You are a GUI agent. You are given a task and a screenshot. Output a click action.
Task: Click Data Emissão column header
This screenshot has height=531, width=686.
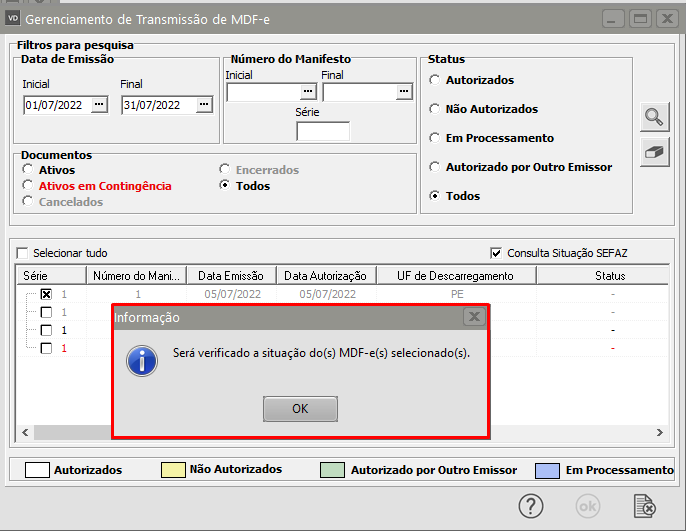(x=231, y=276)
